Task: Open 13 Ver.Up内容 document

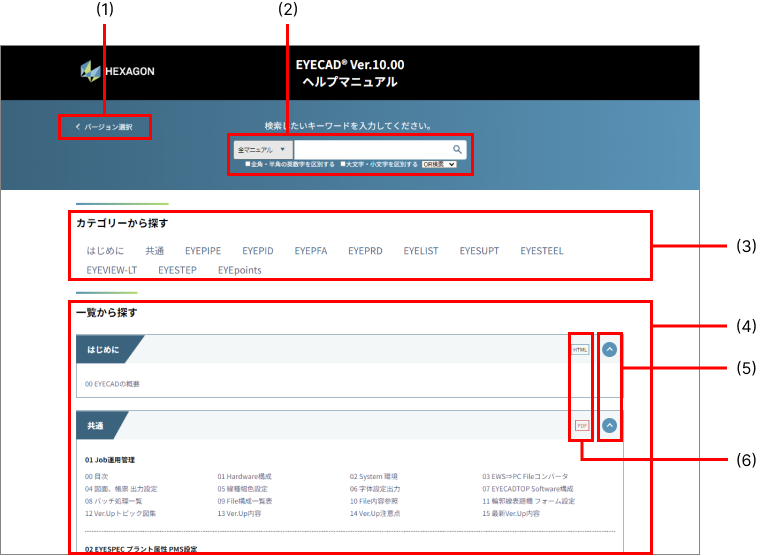Action: click(x=239, y=514)
